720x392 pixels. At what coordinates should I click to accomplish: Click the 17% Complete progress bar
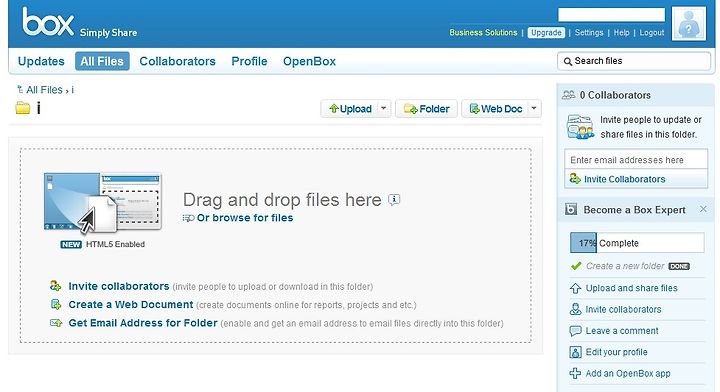(637, 242)
